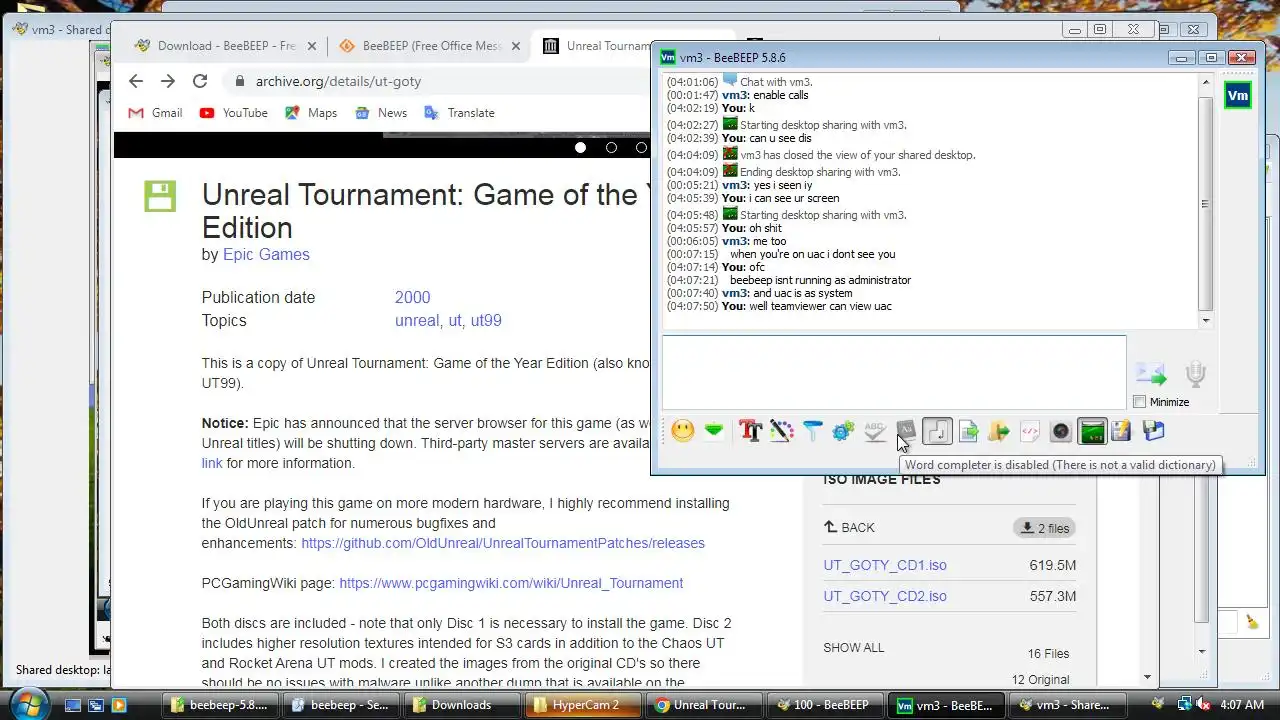Click the 2 files download button
This screenshot has height=720, width=1280.
click(1044, 528)
